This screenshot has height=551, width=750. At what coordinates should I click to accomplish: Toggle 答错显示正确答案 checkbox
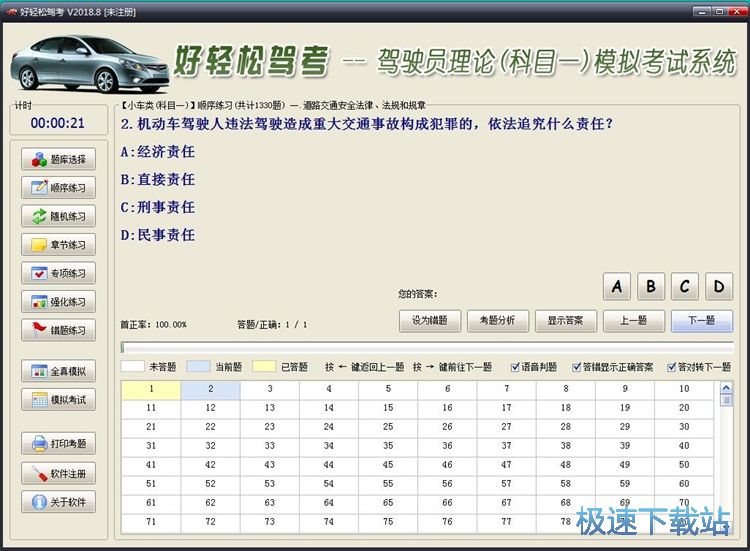pyautogui.click(x=574, y=367)
